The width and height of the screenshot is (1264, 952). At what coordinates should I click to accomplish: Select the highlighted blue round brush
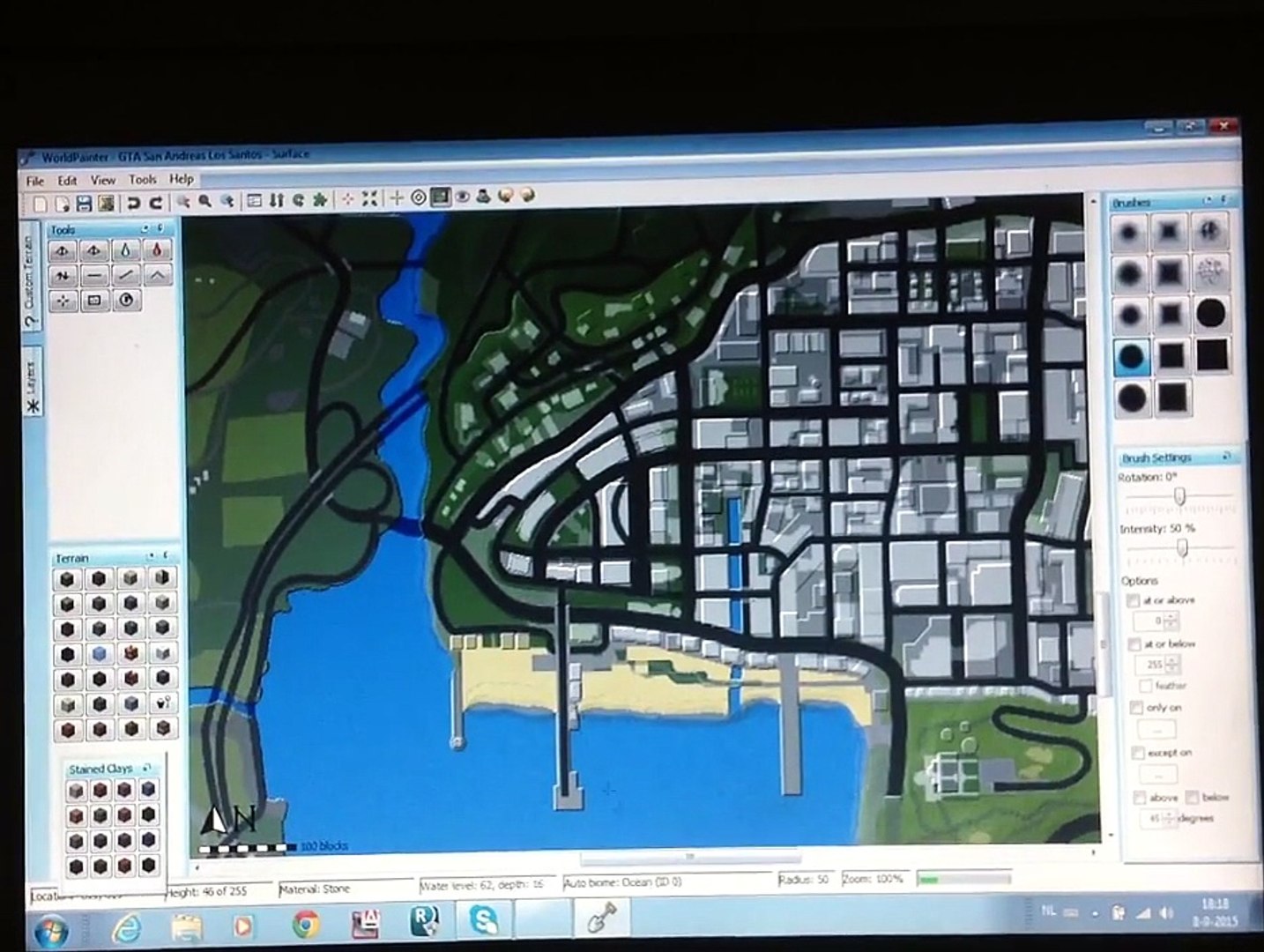pos(1131,358)
